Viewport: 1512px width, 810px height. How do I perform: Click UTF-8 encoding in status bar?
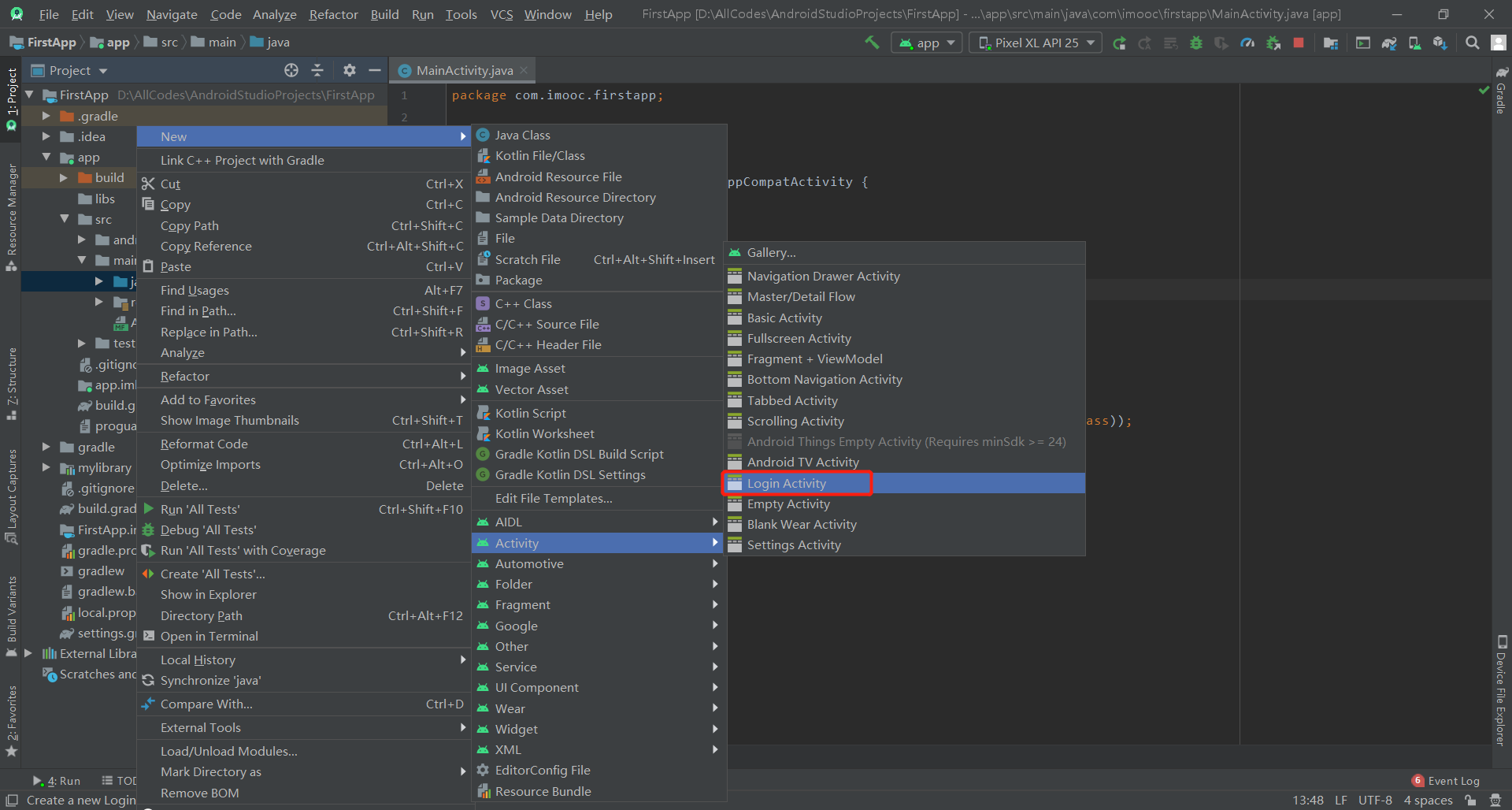tap(1375, 800)
